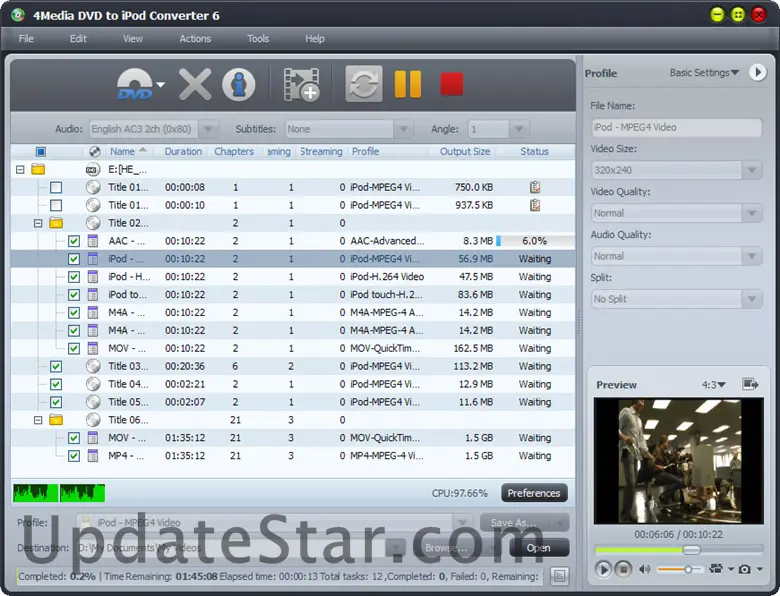Check the Title 01 00:00:08 checkbox

pyautogui.click(x=56, y=188)
